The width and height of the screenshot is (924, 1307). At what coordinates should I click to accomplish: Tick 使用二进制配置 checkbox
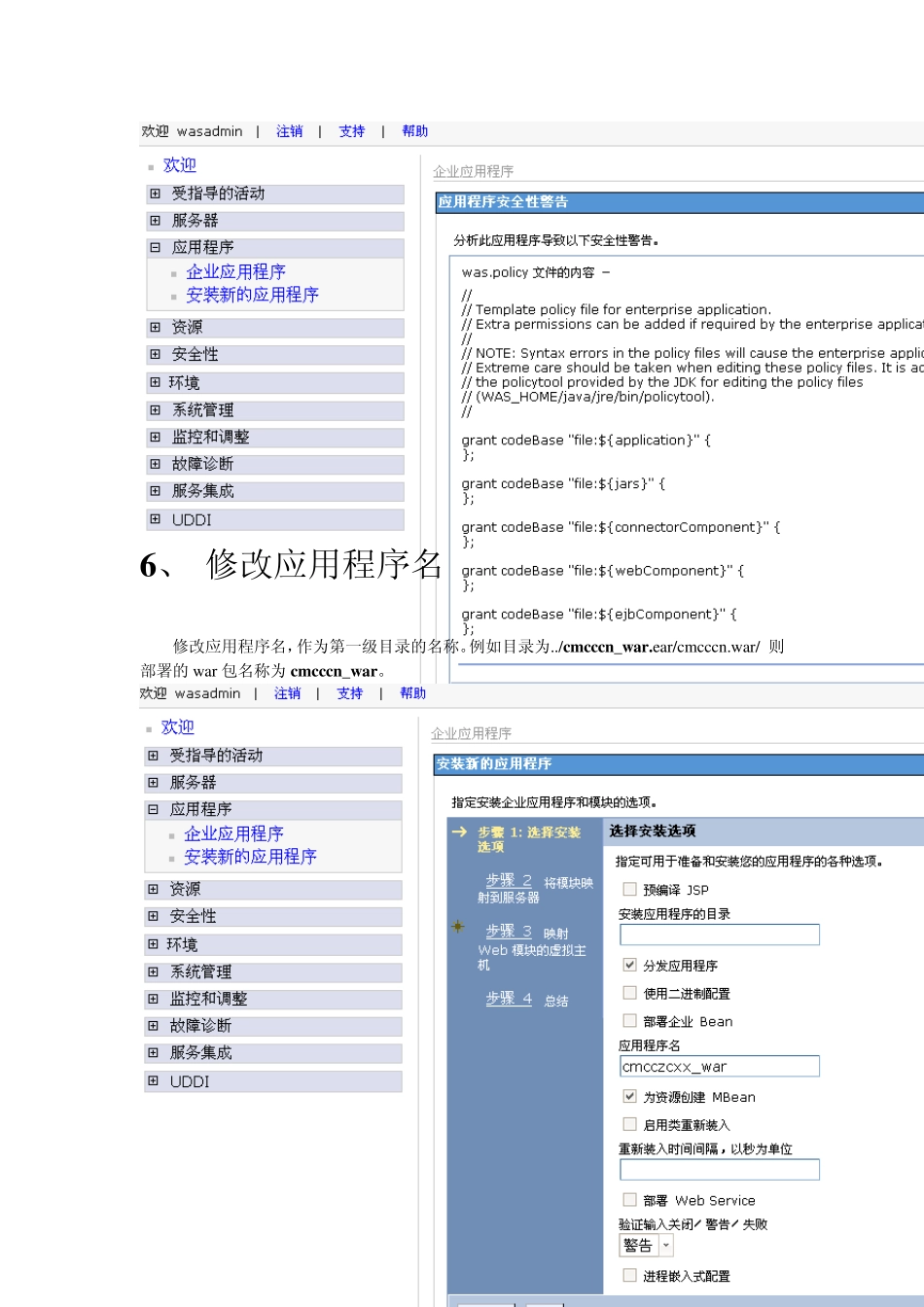click(x=630, y=993)
